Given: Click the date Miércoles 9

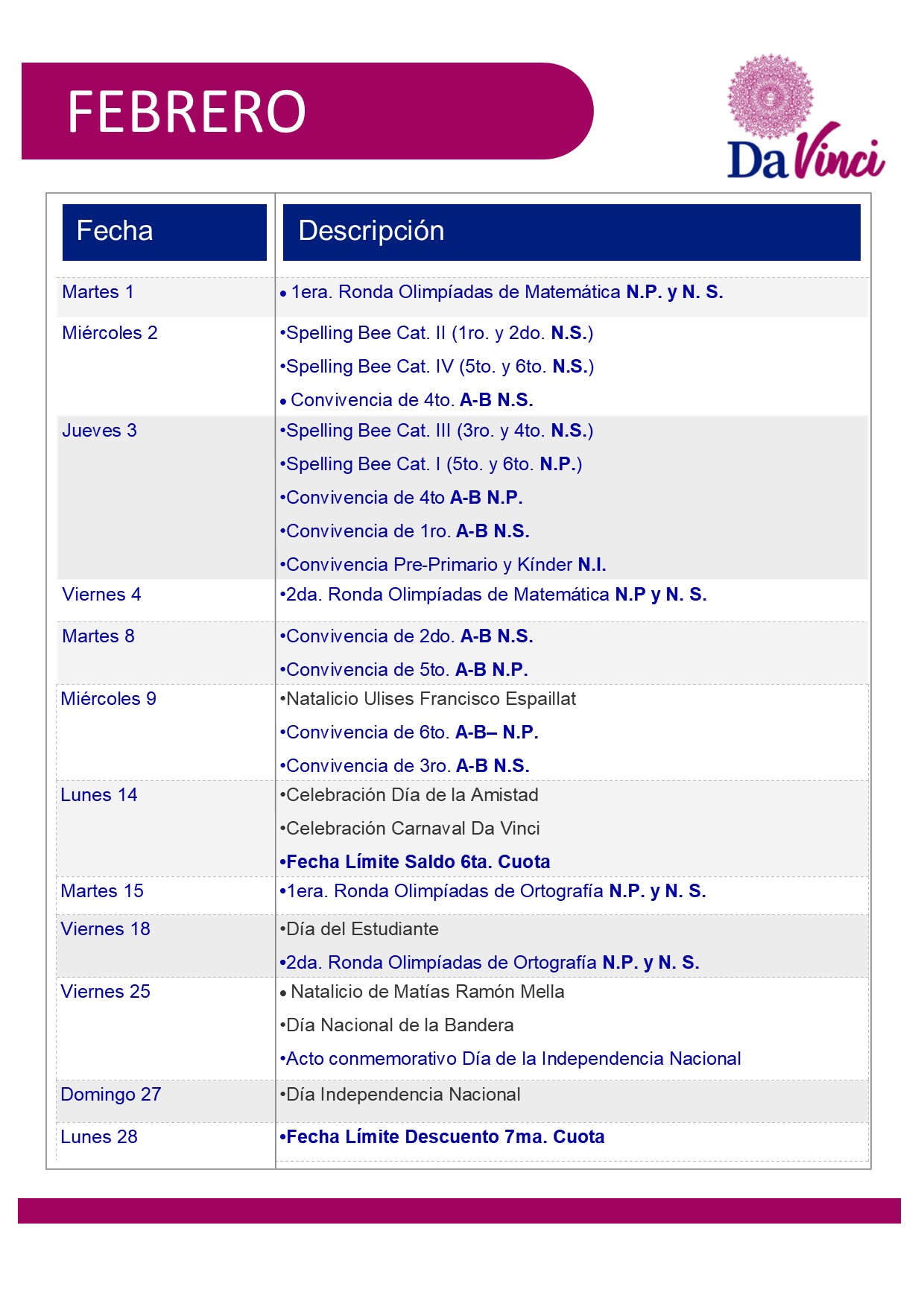Looking at the screenshot, I should click(109, 699).
